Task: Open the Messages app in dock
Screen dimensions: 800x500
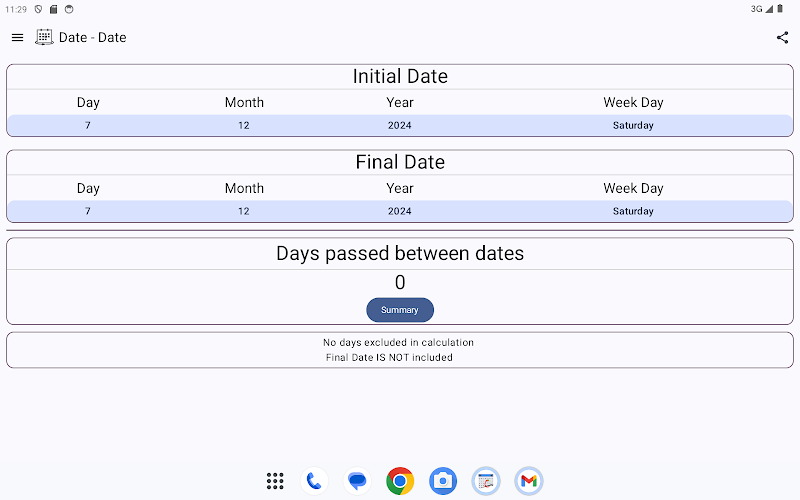Action: 357,481
